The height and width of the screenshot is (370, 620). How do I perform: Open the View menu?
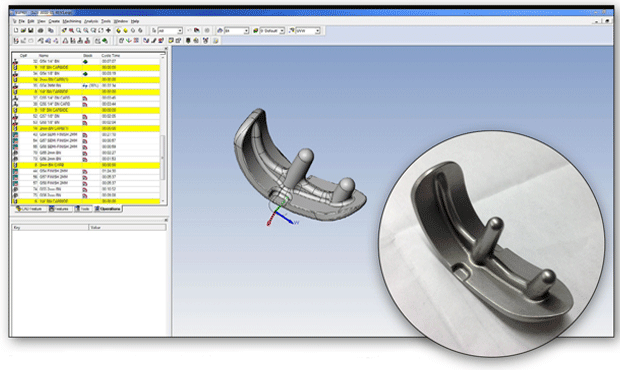[x=42, y=21]
